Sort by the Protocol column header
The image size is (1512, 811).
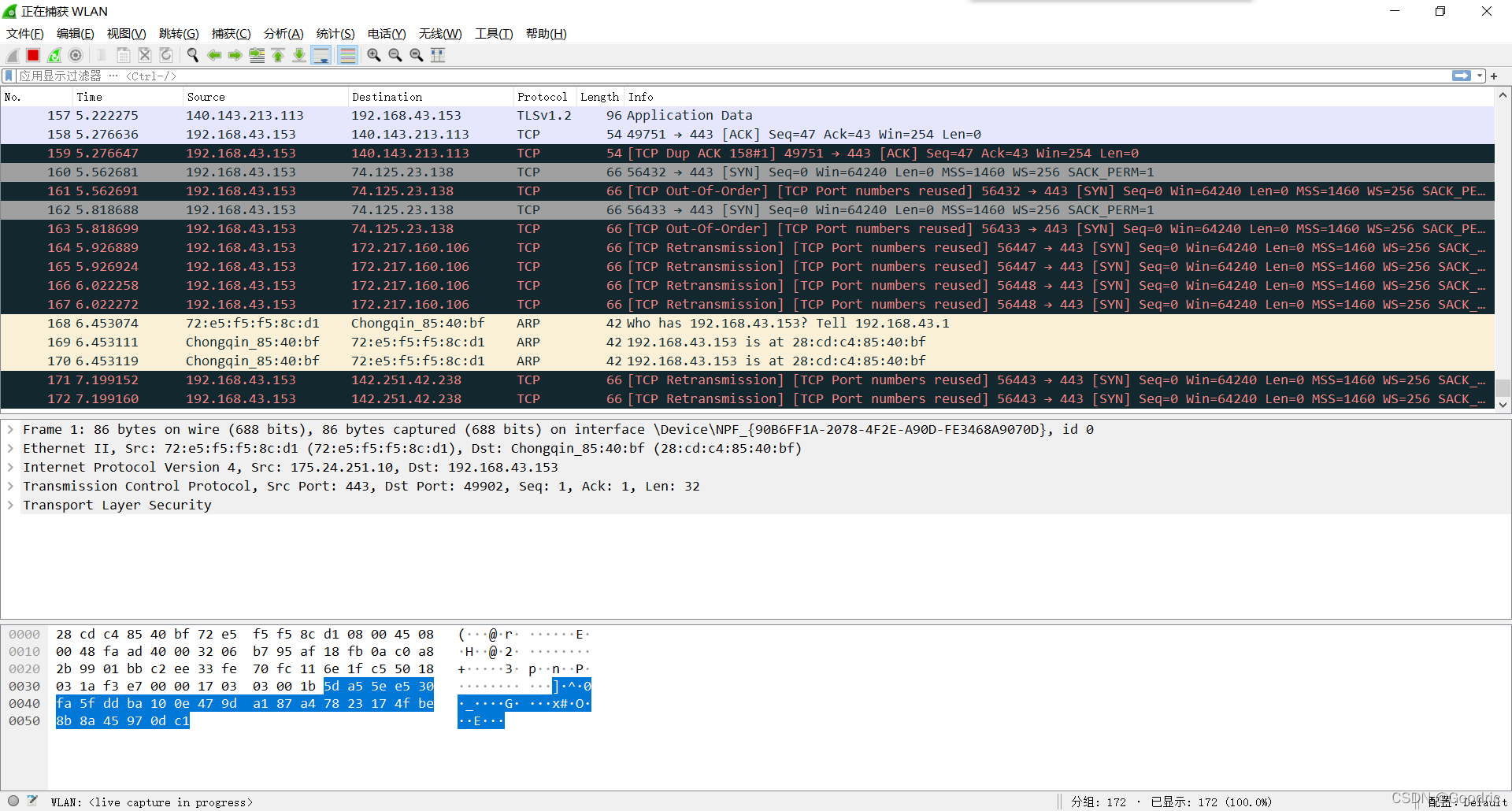tap(545, 97)
